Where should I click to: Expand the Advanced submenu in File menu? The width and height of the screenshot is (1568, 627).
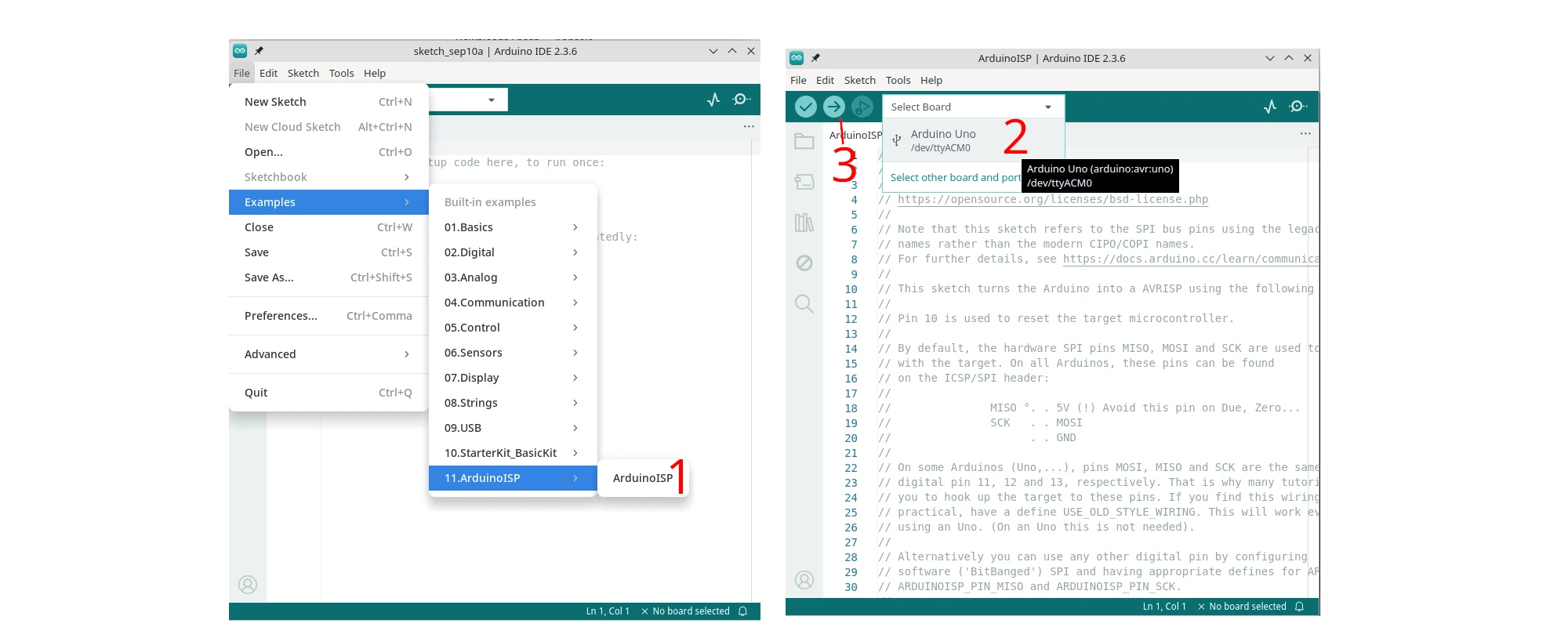tap(327, 354)
